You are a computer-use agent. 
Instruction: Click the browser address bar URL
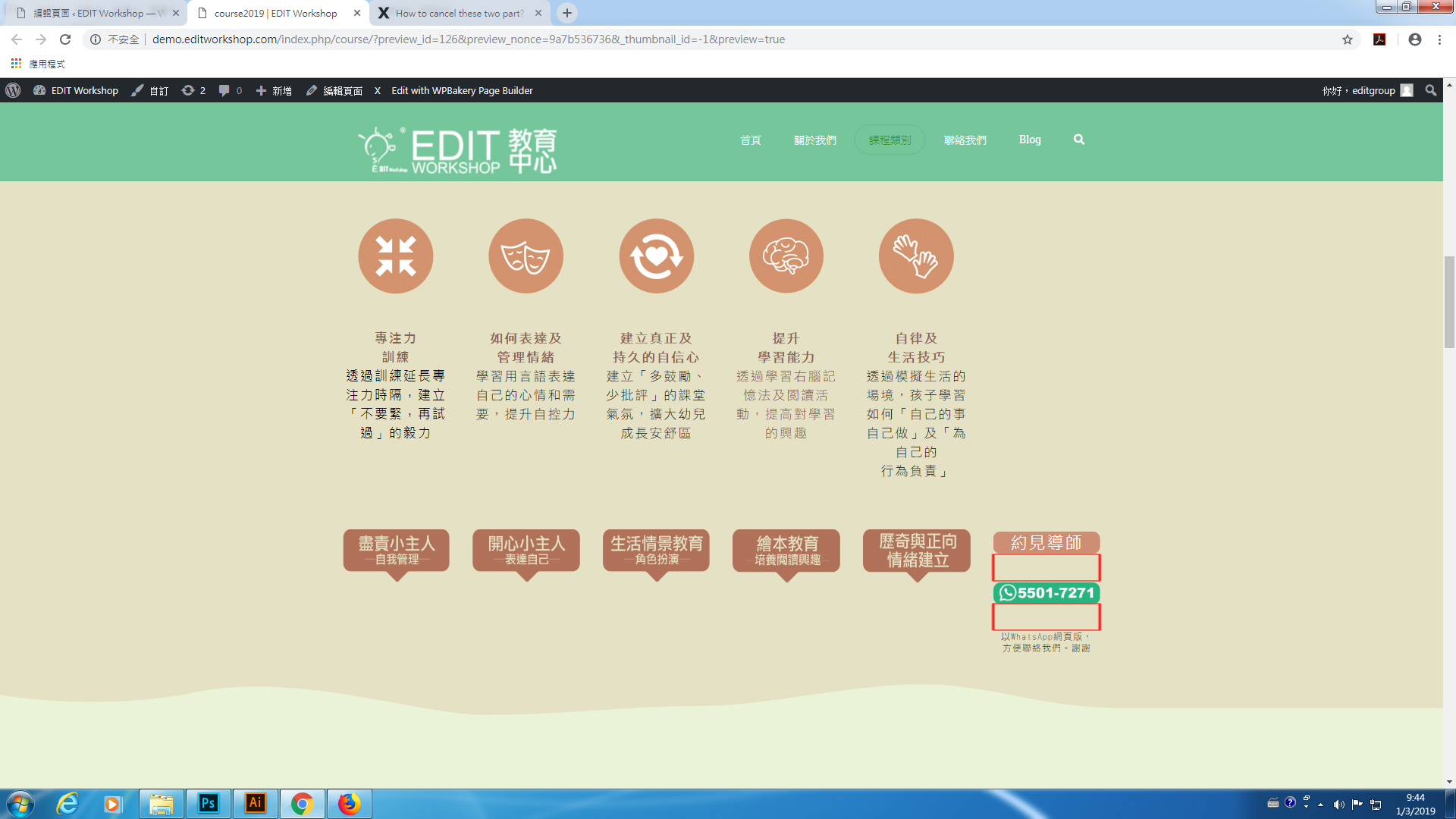(x=468, y=39)
